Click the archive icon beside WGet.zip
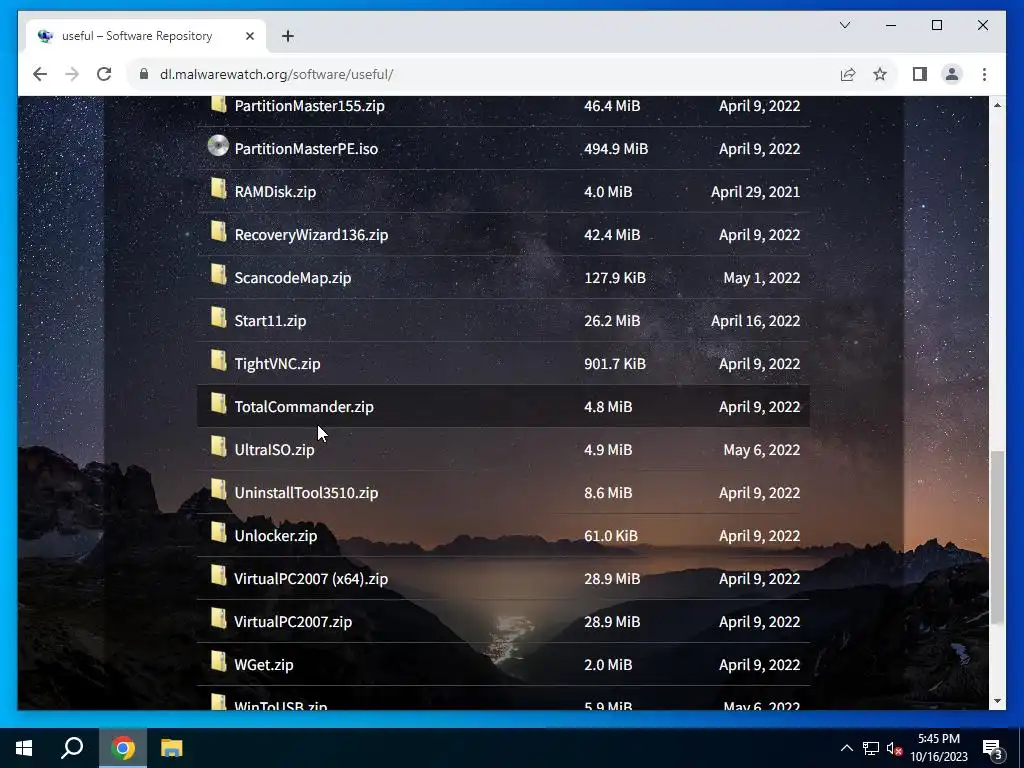This screenshot has width=1024, height=768. click(x=219, y=663)
